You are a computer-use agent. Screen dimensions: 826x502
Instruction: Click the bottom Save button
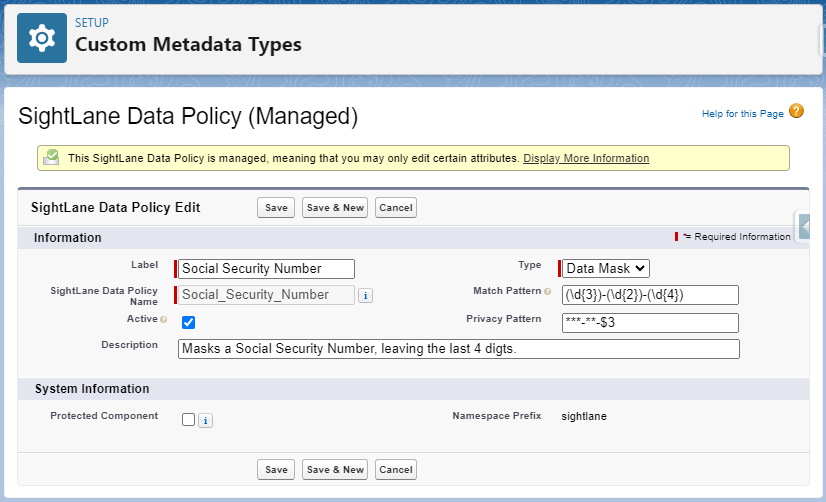[x=276, y=469]
